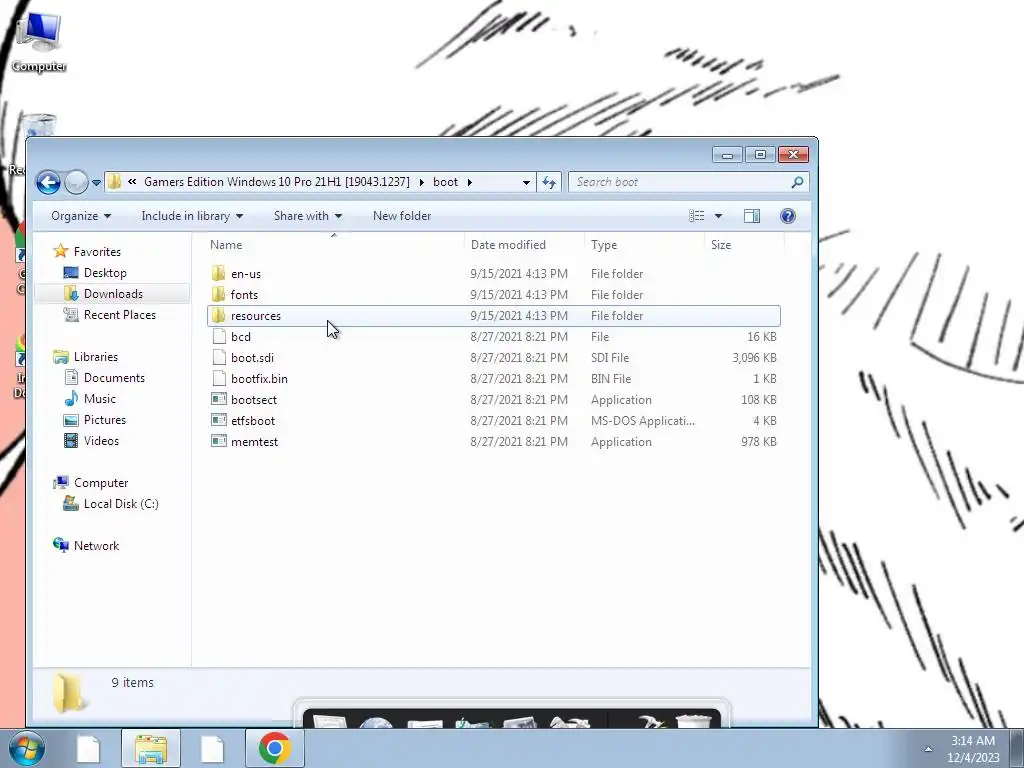The image size is (1024, 768).
Task: Select the memtest application icon
Action: click(219, 441)
